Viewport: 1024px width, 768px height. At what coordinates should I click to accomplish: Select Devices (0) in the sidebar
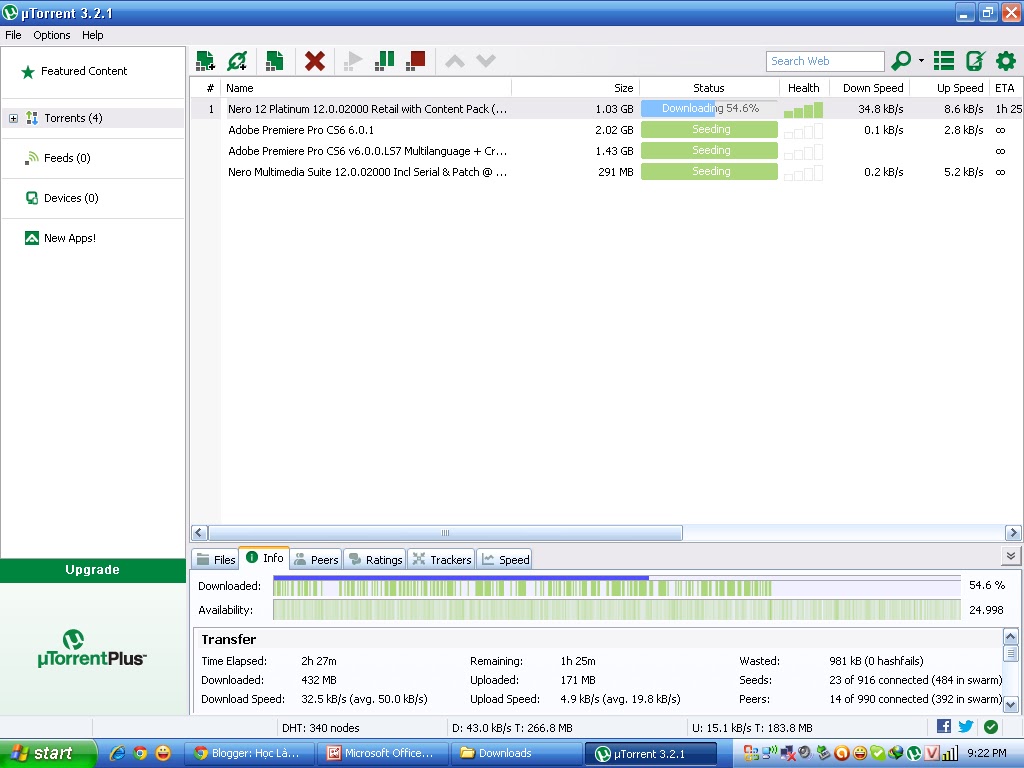coord(71,198)
